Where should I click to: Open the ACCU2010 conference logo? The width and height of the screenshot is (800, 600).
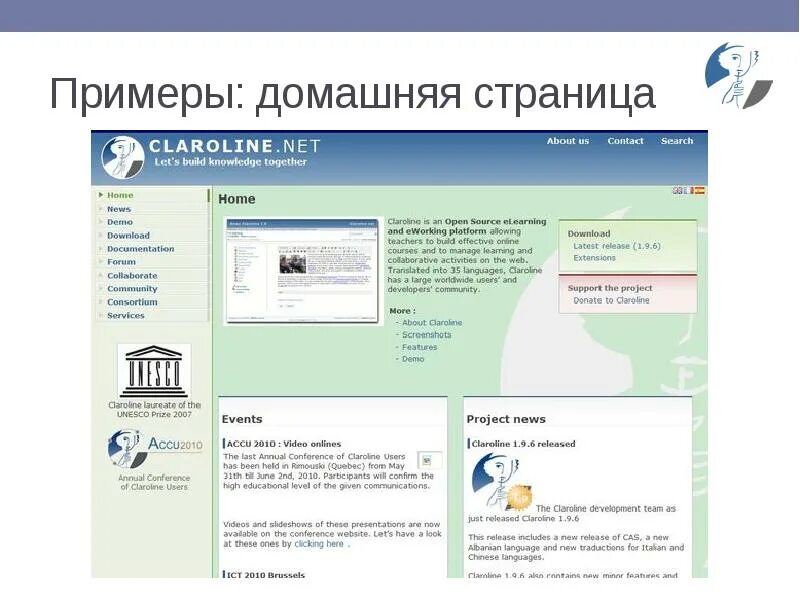pos(155,448)
